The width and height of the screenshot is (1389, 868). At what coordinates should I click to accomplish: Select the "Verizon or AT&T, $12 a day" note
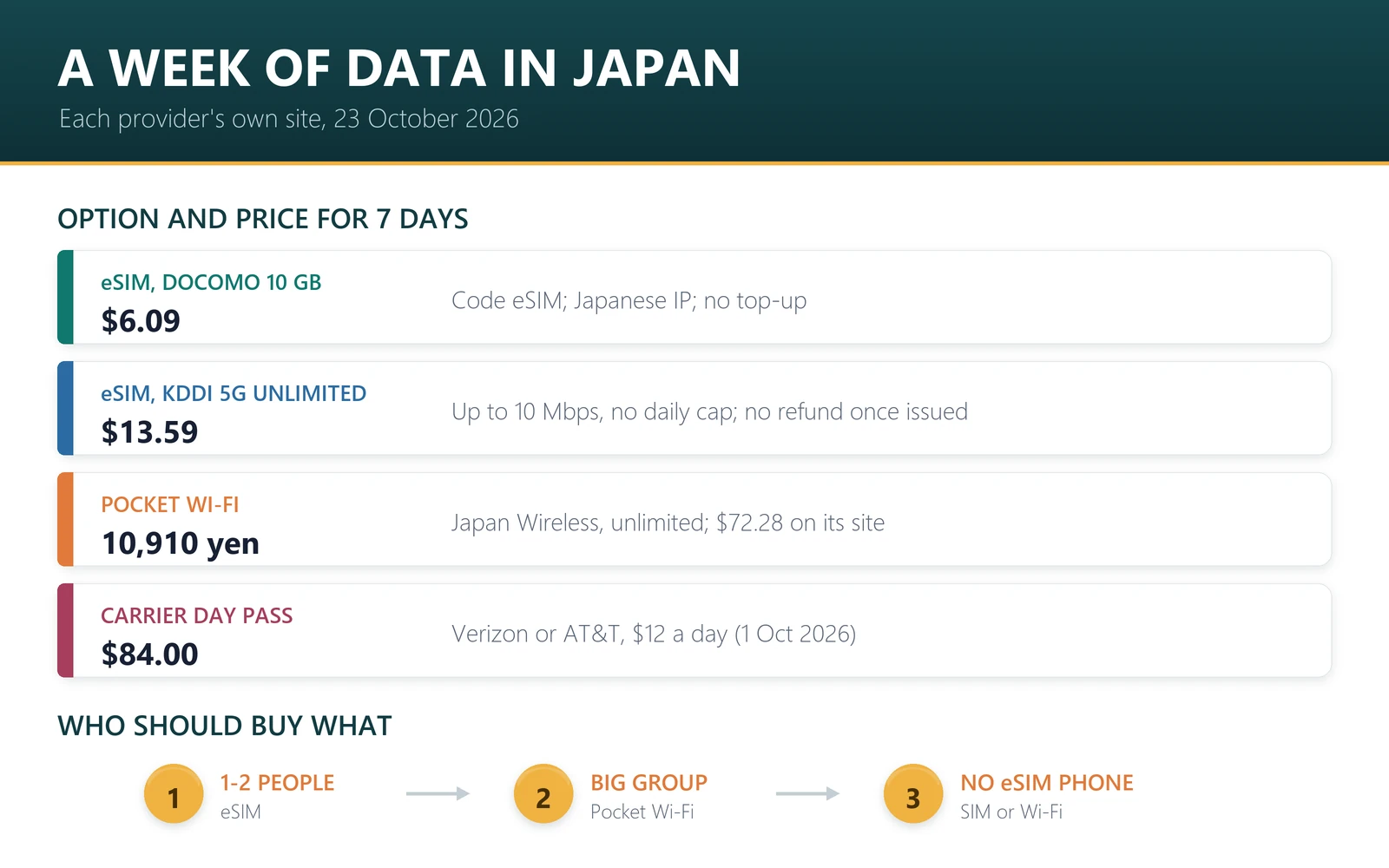tap(589, 634)
